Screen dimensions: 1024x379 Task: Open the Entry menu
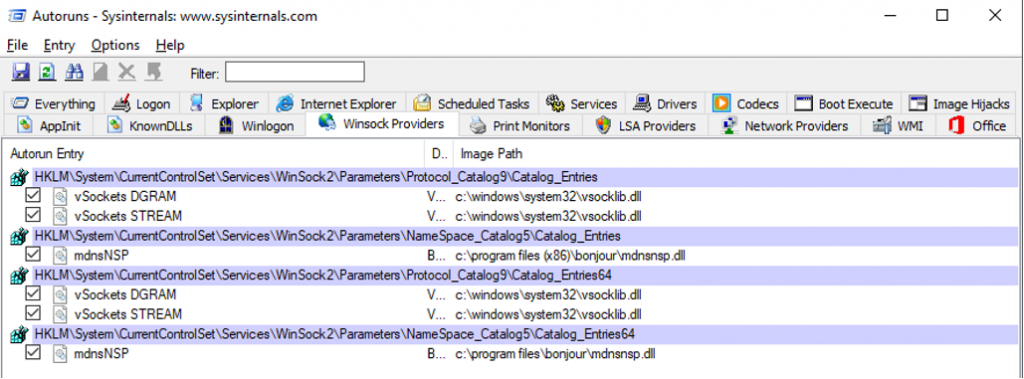59,45
